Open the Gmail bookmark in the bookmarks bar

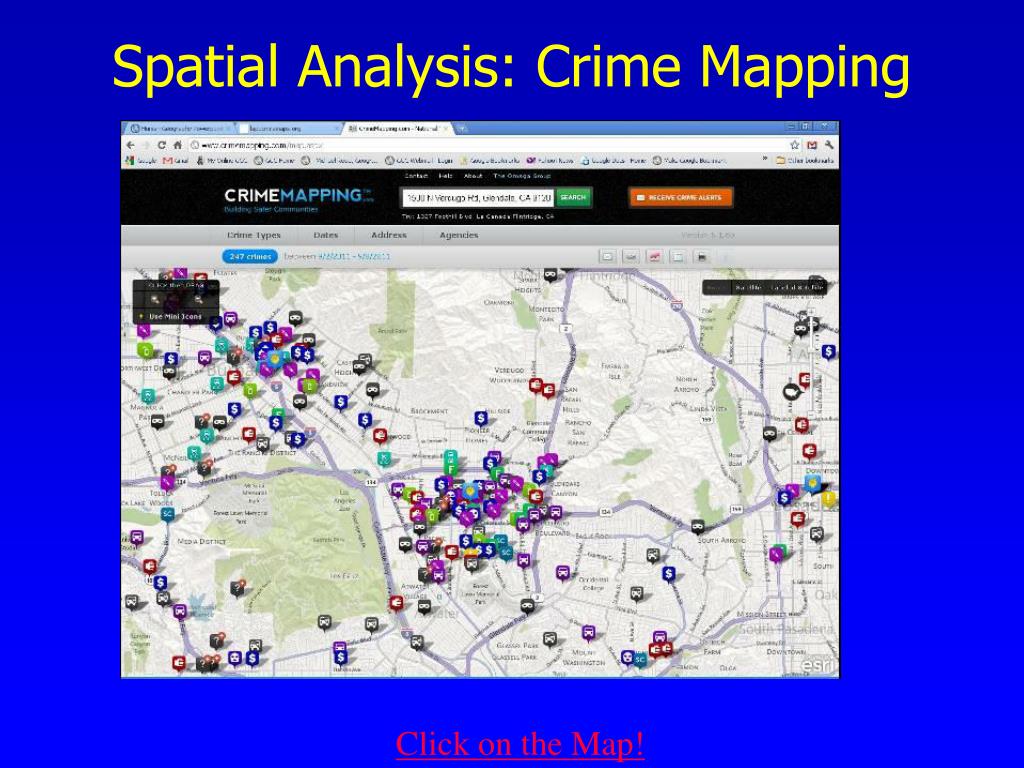pyautogui.click(x=176, y=160)
